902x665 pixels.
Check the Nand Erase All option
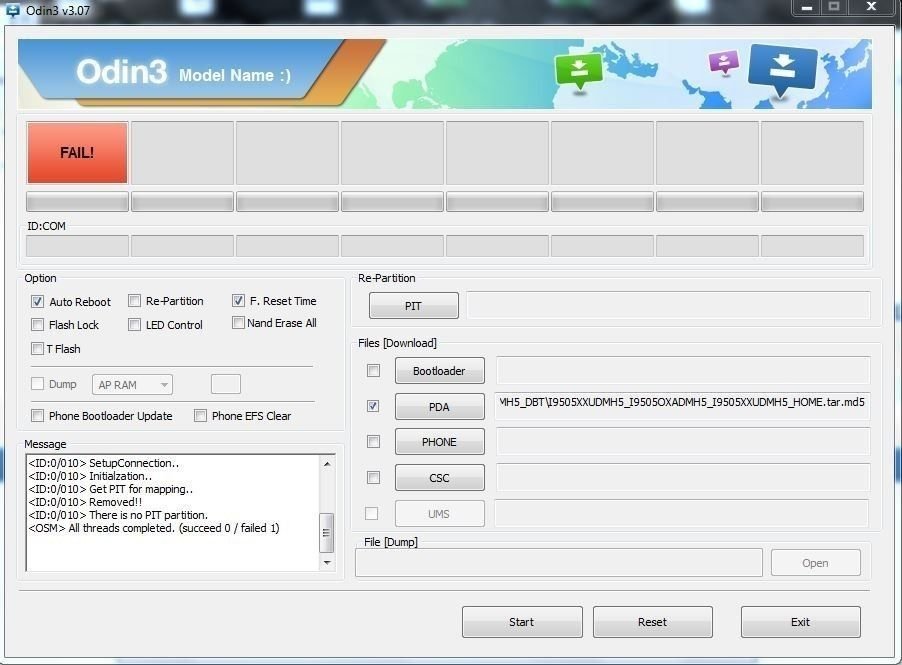click(x=238, y=323)
